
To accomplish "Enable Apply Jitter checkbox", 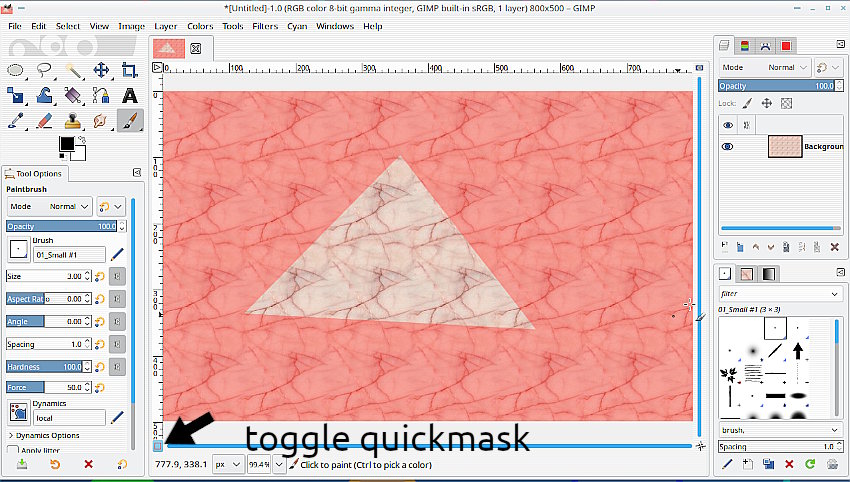I will pos(13,450).
